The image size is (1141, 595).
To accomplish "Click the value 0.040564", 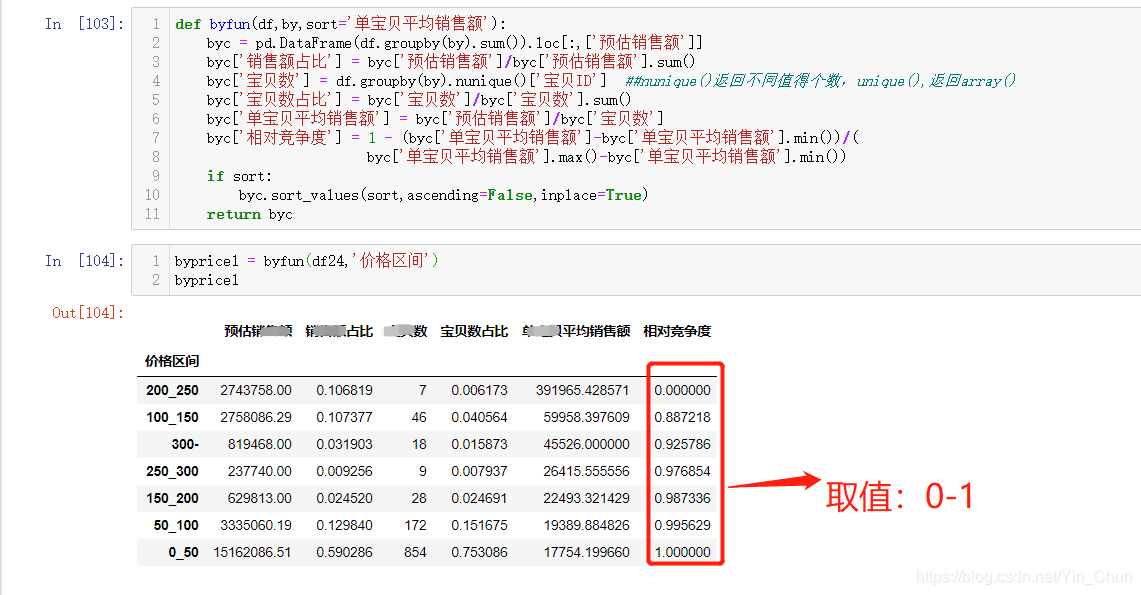I will pos(480,417).
